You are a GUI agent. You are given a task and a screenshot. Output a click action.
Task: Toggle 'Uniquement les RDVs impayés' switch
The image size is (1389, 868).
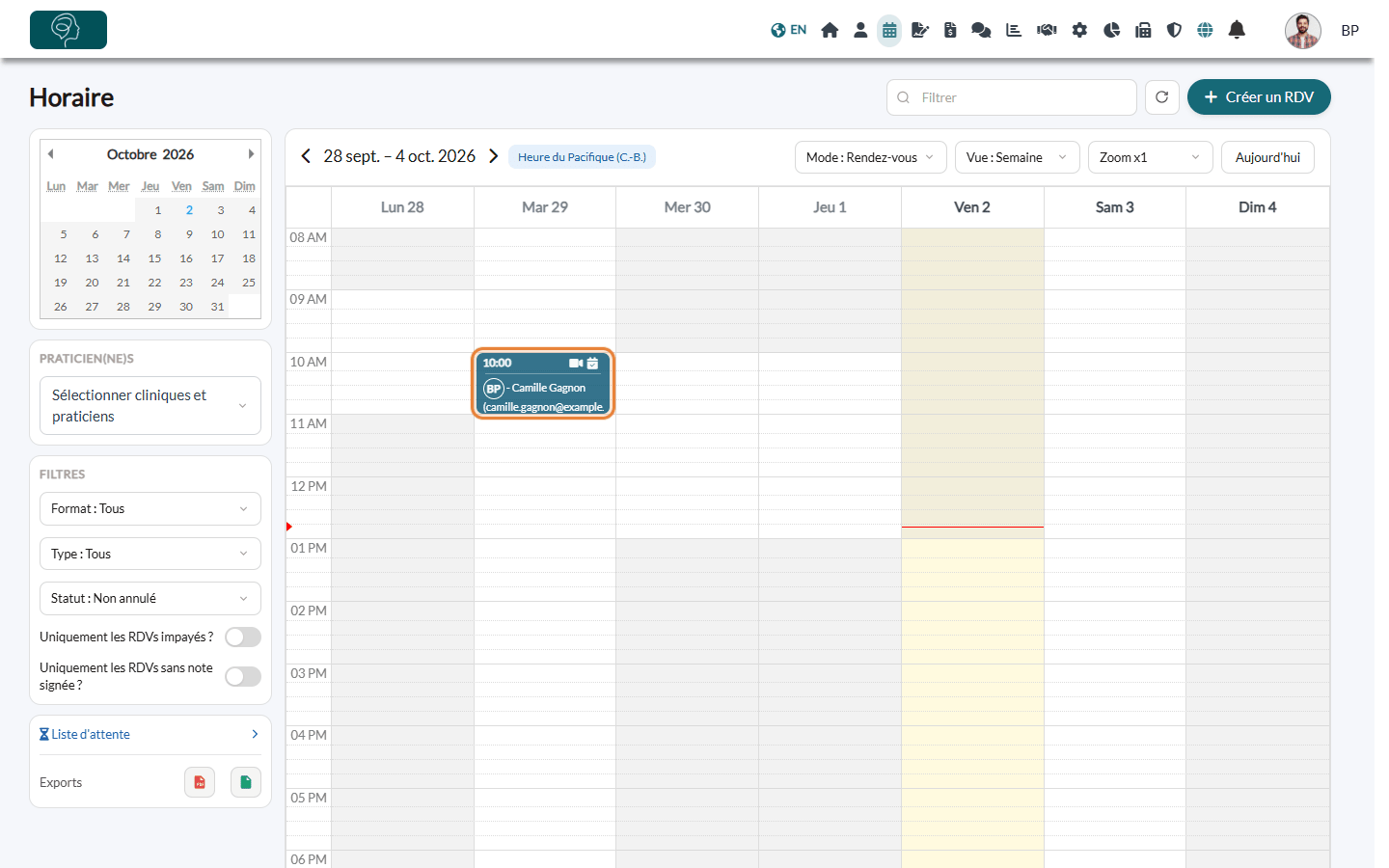243,637
